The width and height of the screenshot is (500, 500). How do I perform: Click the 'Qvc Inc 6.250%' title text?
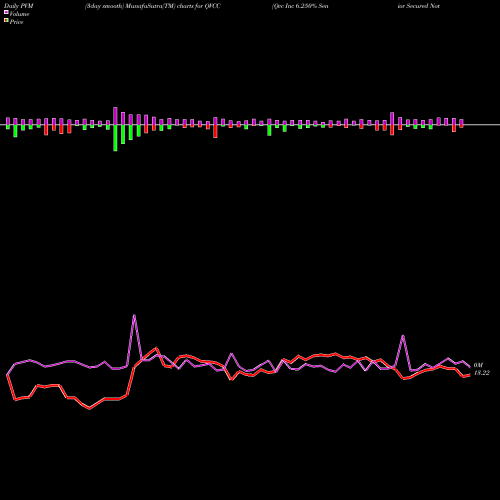295,6
